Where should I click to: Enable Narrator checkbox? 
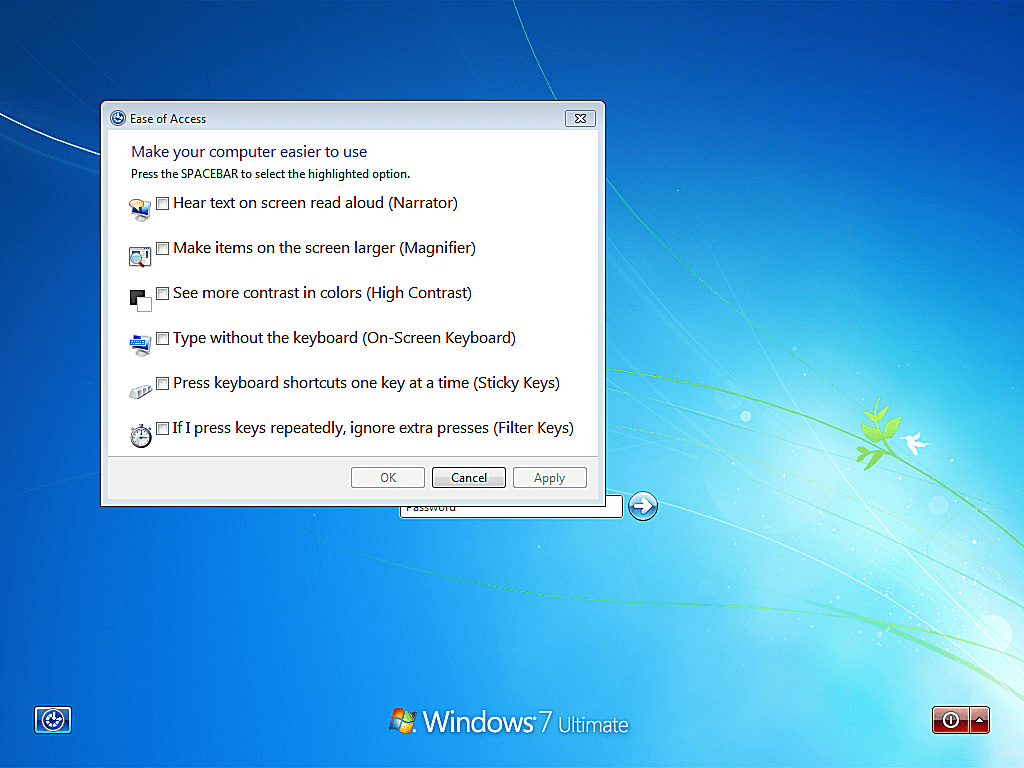[163, 203]
